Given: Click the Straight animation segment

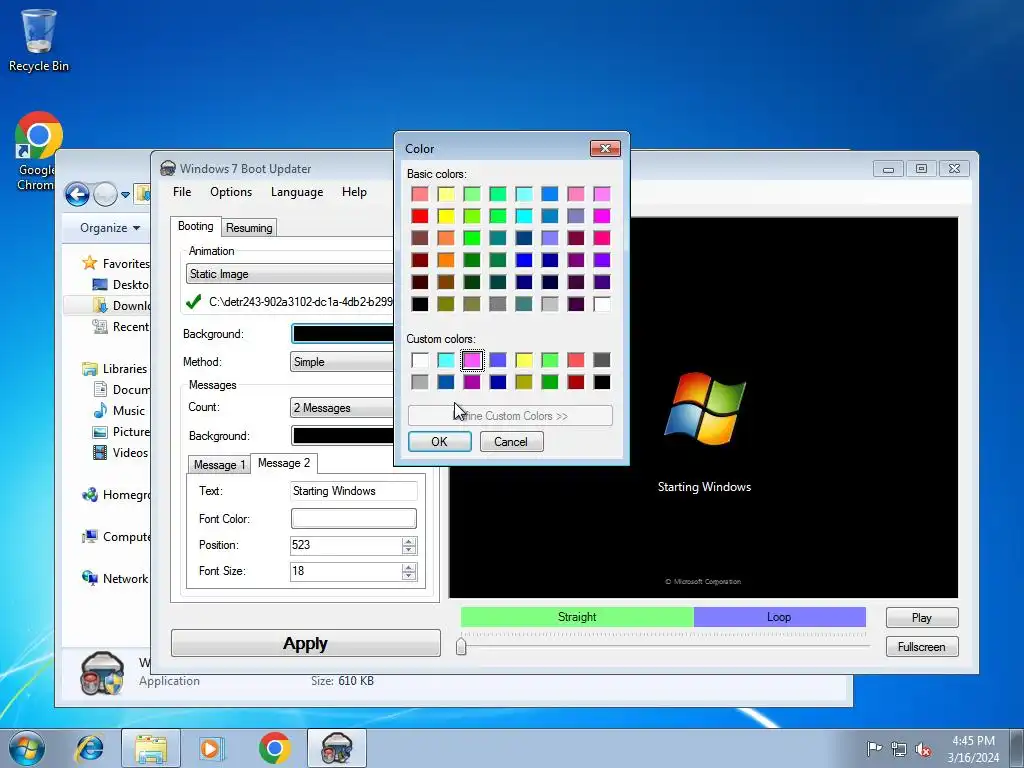Looking at the screenshot, I should (x=577, y=617).
